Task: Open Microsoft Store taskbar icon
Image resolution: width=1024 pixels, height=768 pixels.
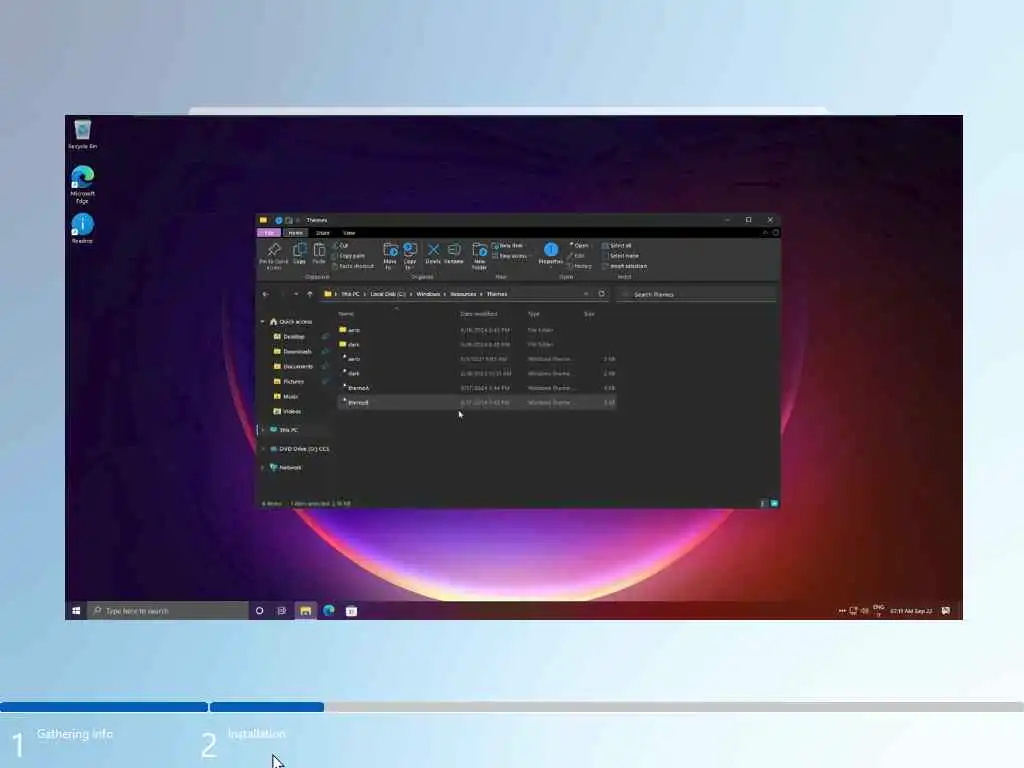Action: pos(351,611)
